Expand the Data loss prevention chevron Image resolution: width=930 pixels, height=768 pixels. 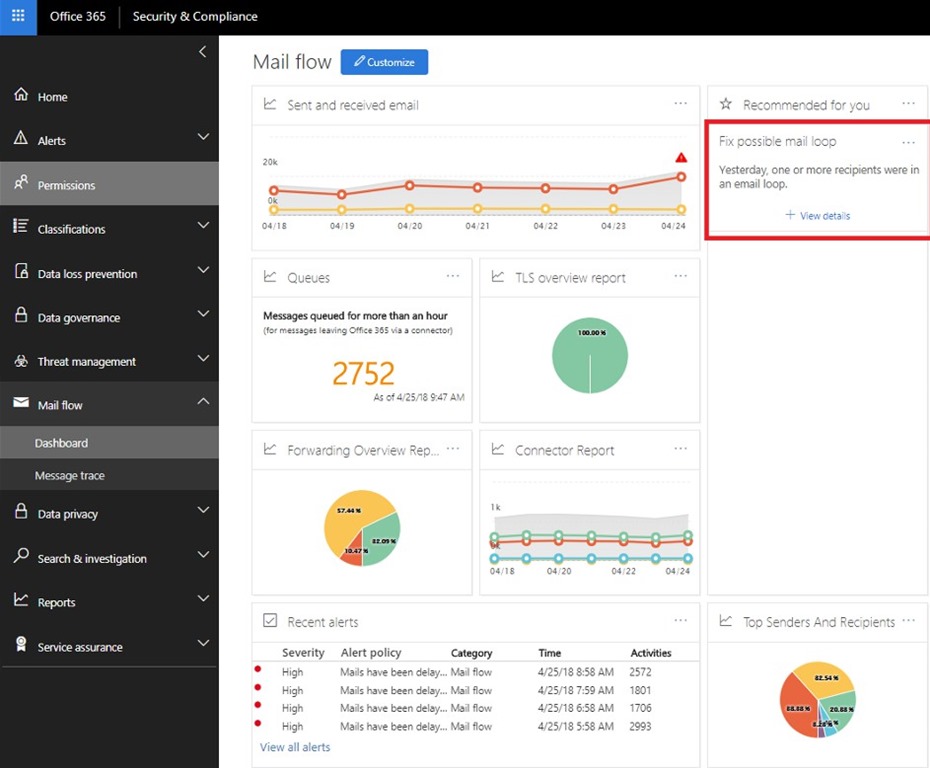coord(203,270)
